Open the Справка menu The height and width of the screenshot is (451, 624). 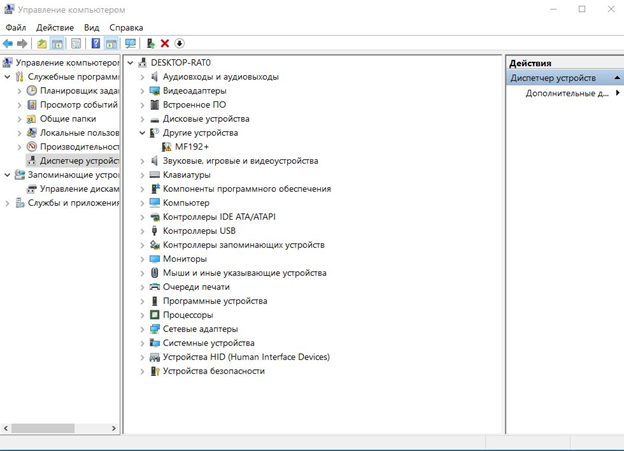[126, 27]
